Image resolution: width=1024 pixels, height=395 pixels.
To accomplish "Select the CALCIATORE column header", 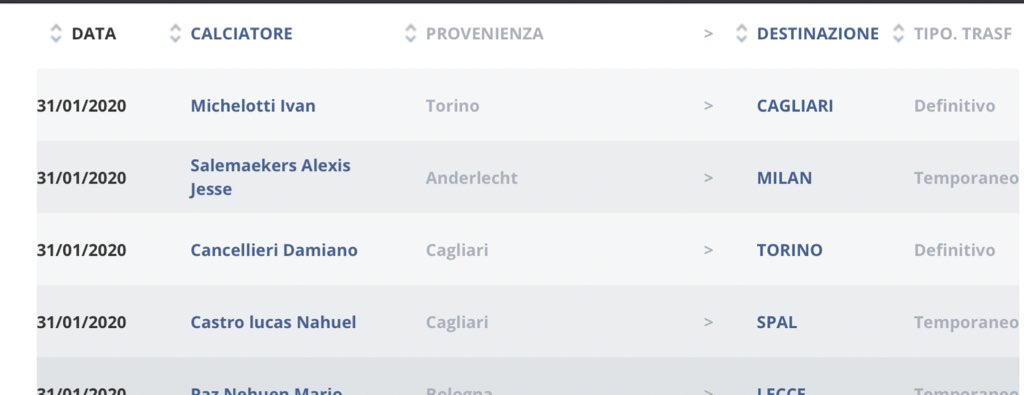I will click(242, 34).
